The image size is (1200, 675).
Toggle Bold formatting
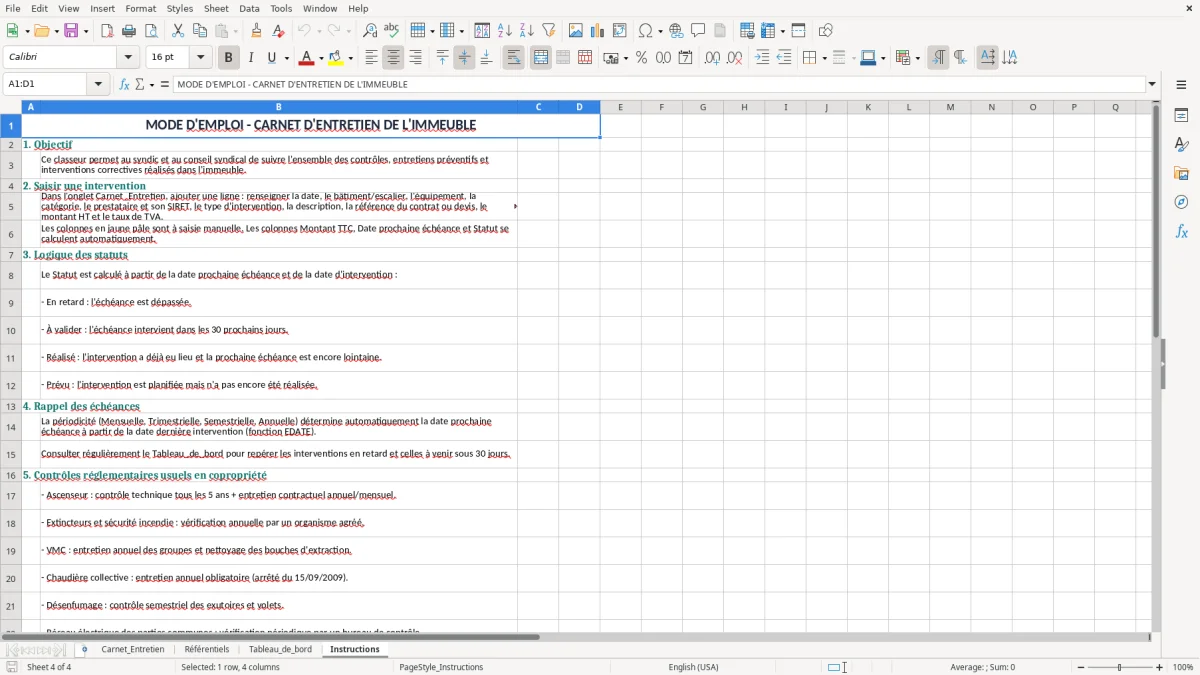point(228,58)
